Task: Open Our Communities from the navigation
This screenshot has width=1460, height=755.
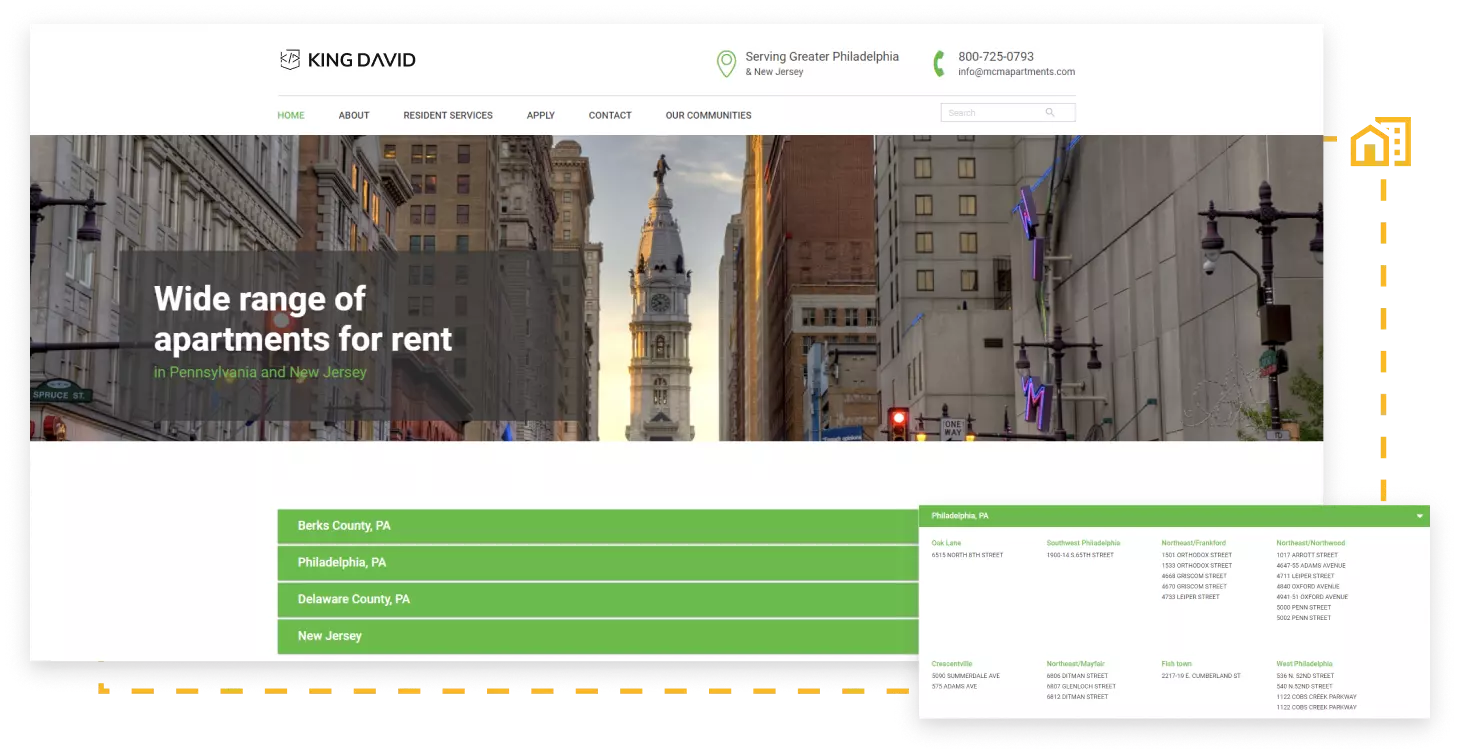Action: tap(708, 115)
